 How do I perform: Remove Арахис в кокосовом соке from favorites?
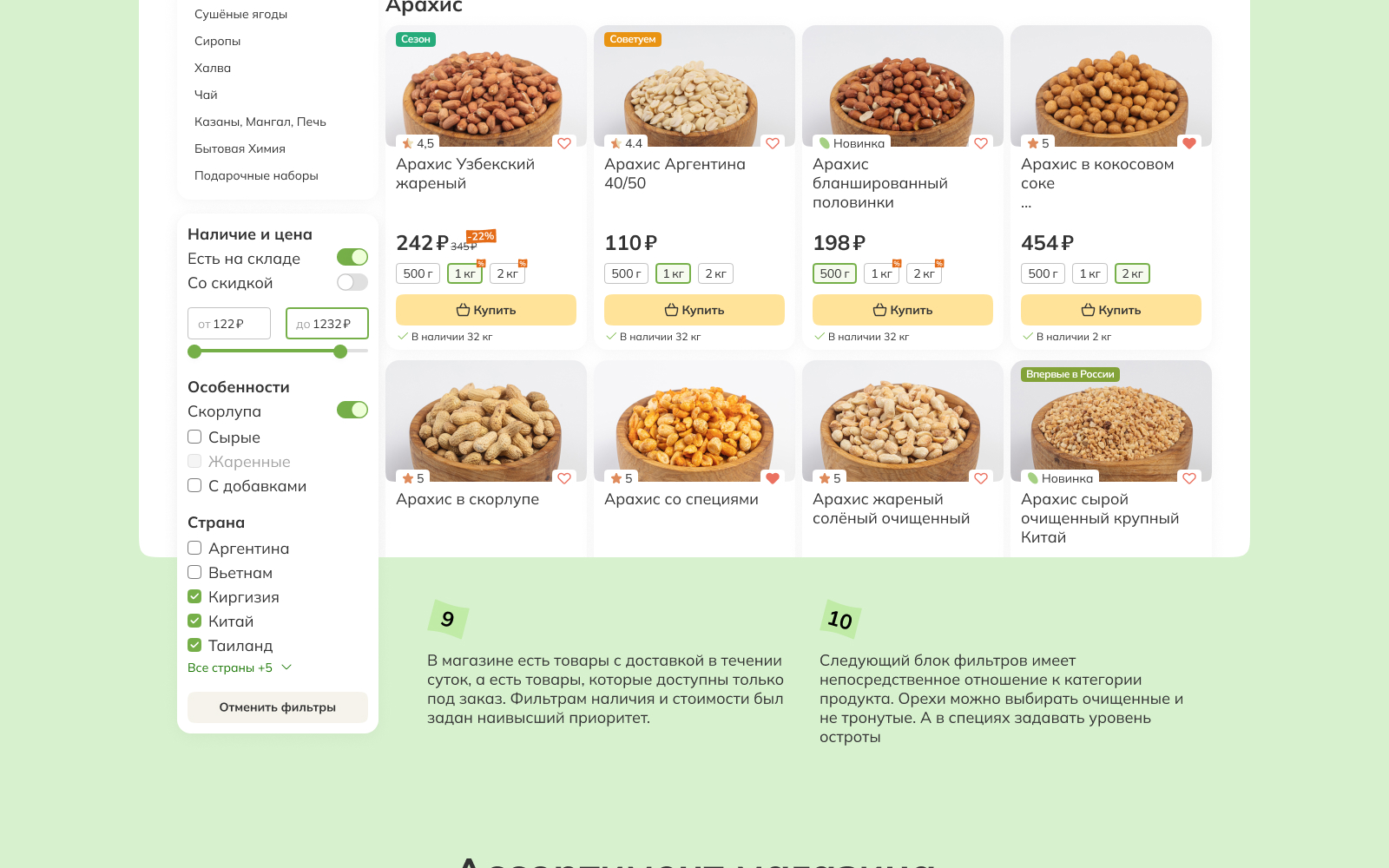pos(1189,143)
